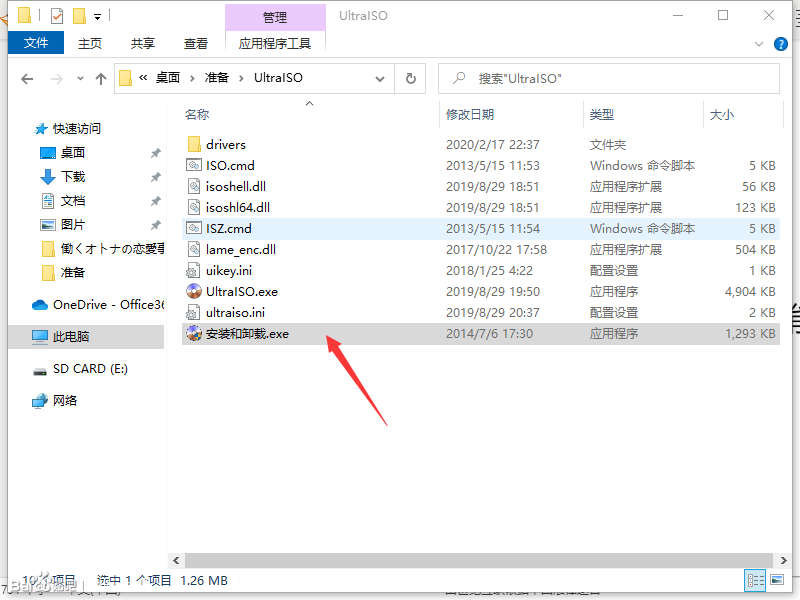Navigate to 桌面 in breadcrumb
This screenshot has height=600, width=800.
coord(168,78)
